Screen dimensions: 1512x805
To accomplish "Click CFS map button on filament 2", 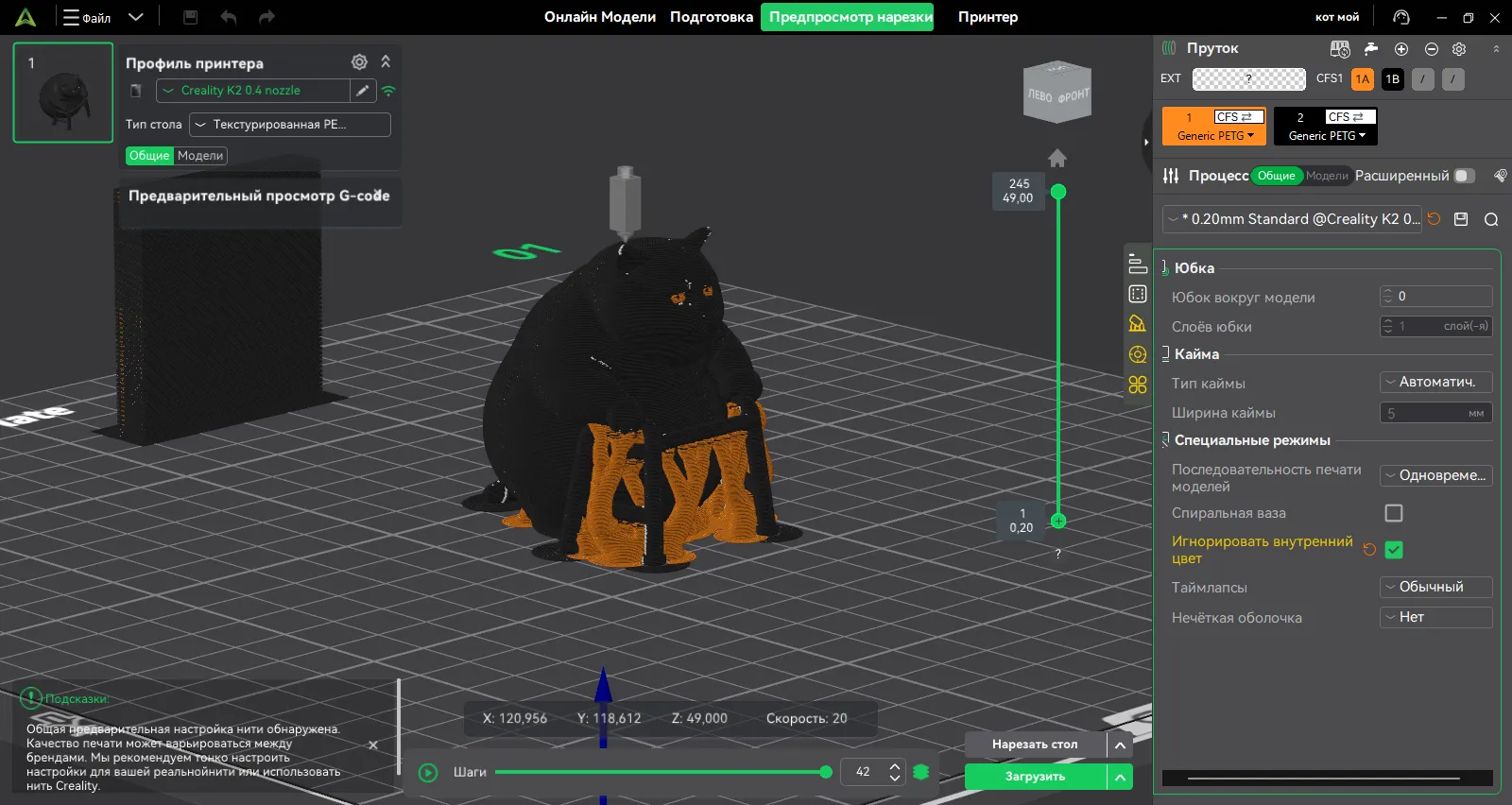I will pyautogui.click(x=1350, y=117).
